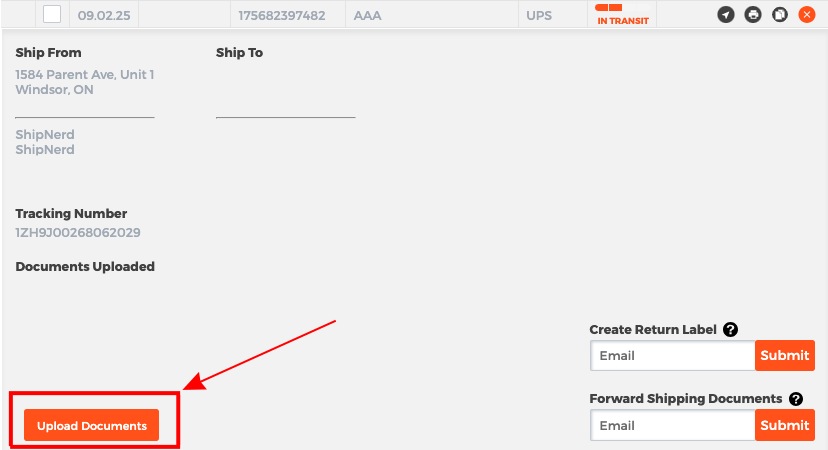Click the AAA reference cell
This screenshot has height=450, width=828.
tap(368, 16)
